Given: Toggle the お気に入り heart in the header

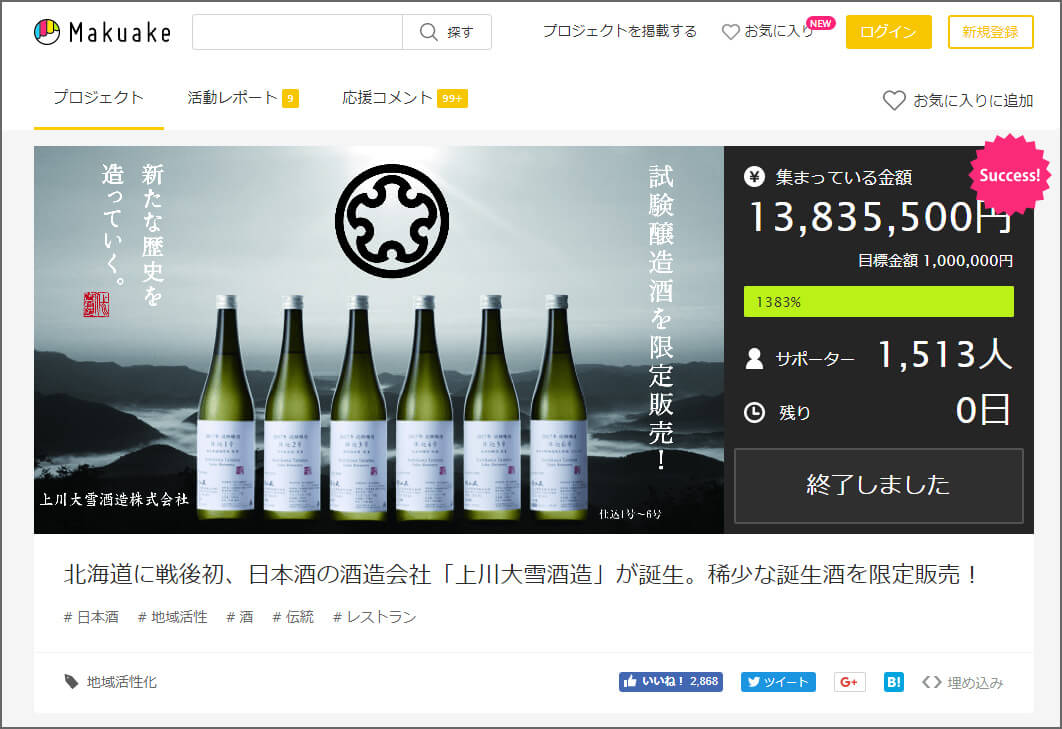Looking at the screenshot, I should coord(731,31).
